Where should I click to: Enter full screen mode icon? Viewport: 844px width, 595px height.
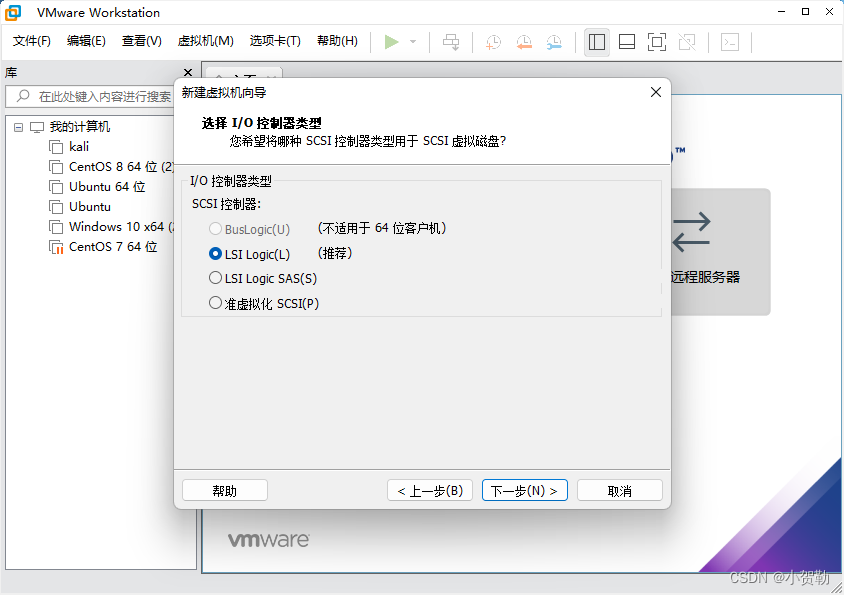pyautogui.click(x=657, y=42)
